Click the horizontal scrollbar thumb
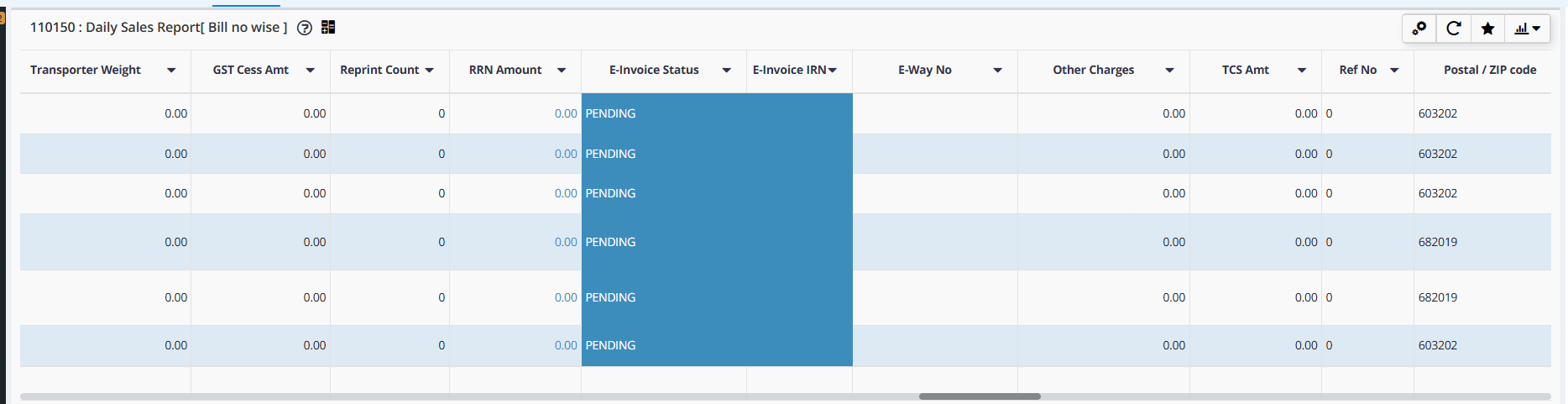Screen dimensions: 1568x404 [x=980, y=396]
